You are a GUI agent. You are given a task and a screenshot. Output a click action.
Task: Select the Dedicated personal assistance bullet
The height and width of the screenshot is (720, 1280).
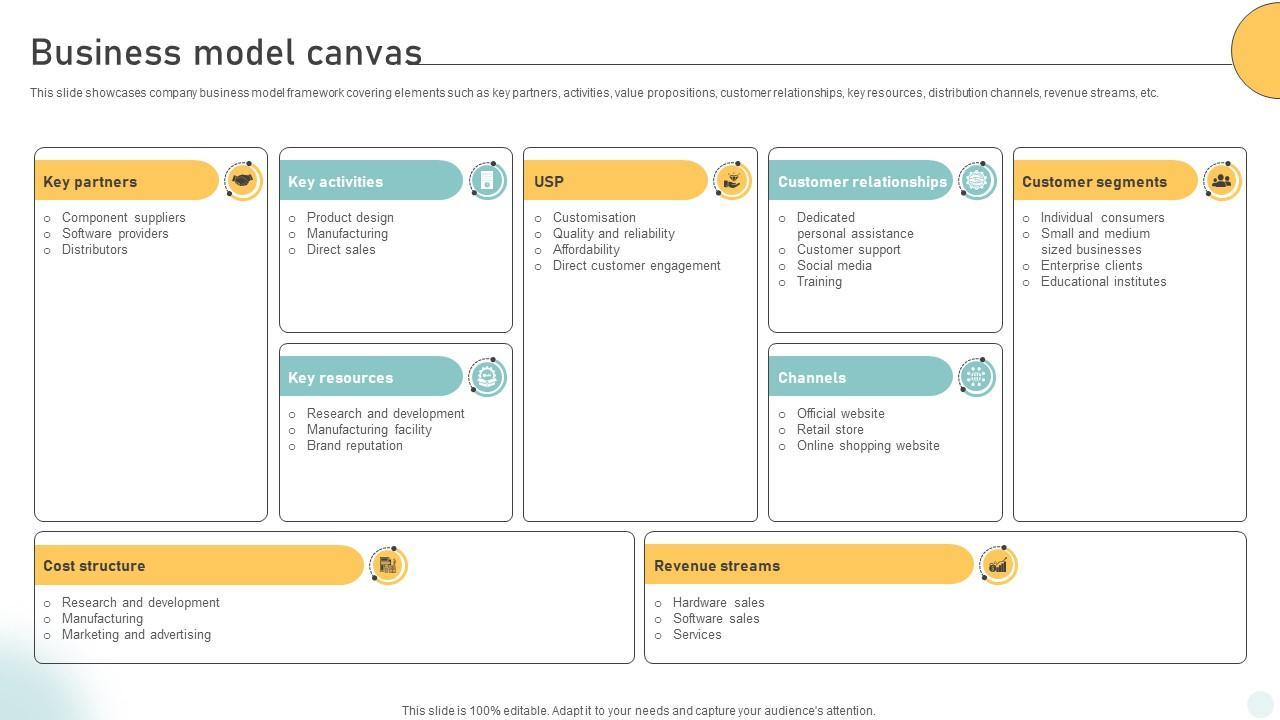click(x=855, y=226)
